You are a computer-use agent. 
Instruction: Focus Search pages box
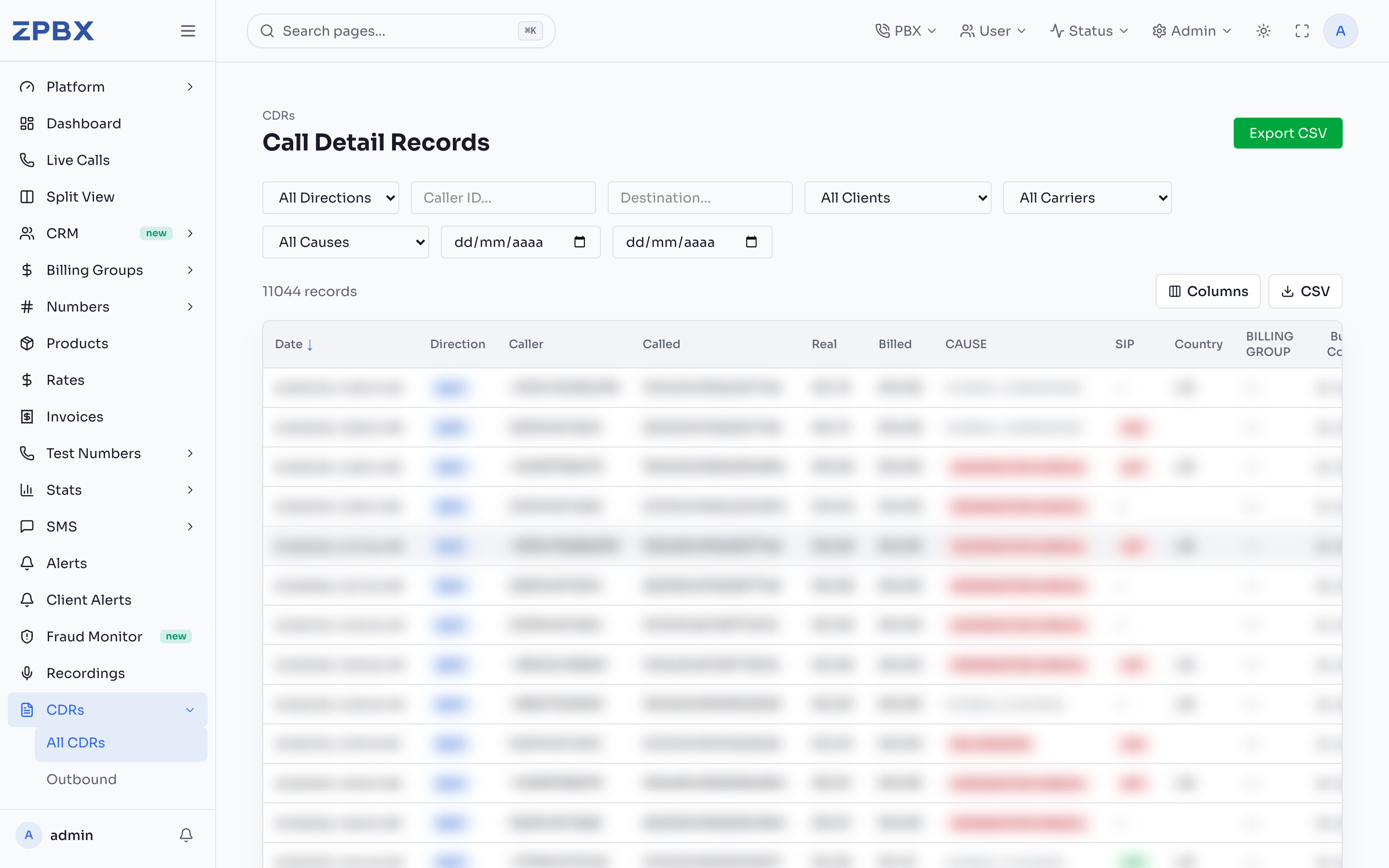(401, 30)
